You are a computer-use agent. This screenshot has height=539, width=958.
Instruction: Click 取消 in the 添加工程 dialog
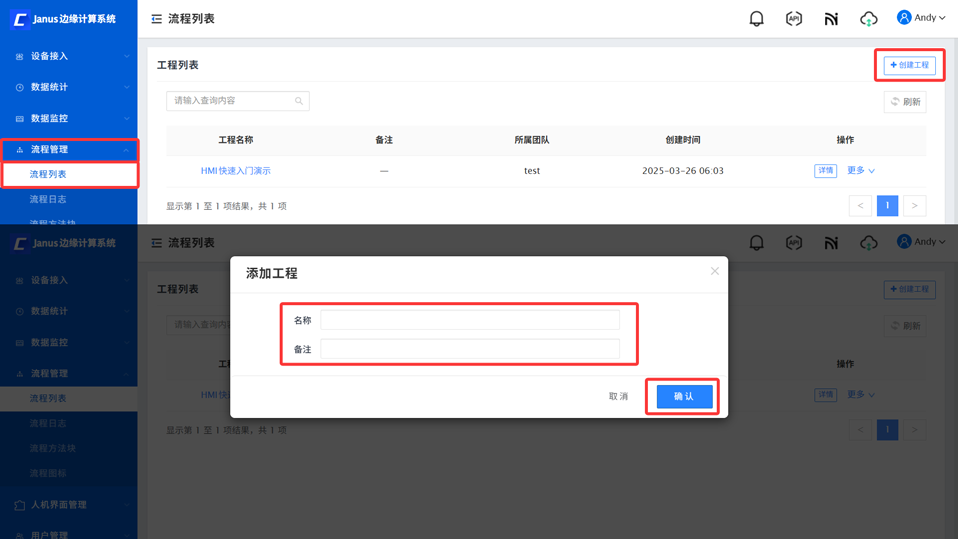pos(618,397)
